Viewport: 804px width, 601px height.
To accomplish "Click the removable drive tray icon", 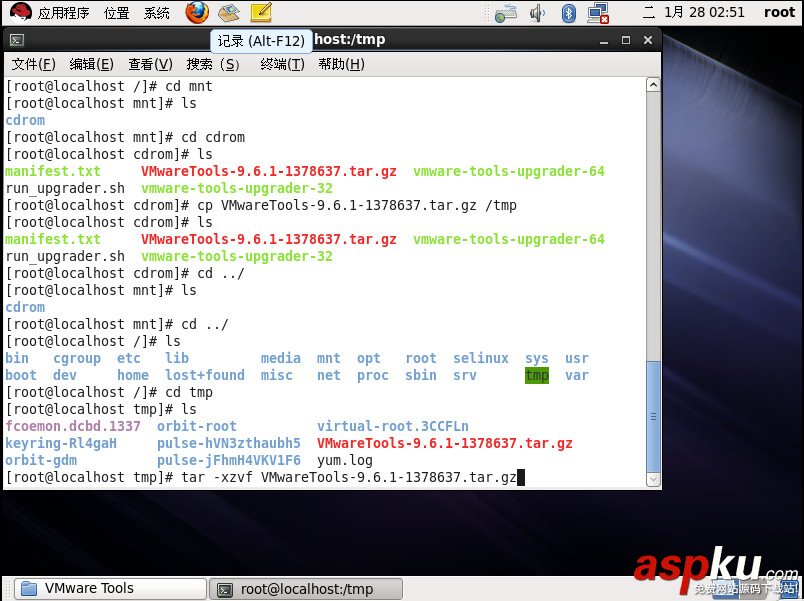I will 506,13.
